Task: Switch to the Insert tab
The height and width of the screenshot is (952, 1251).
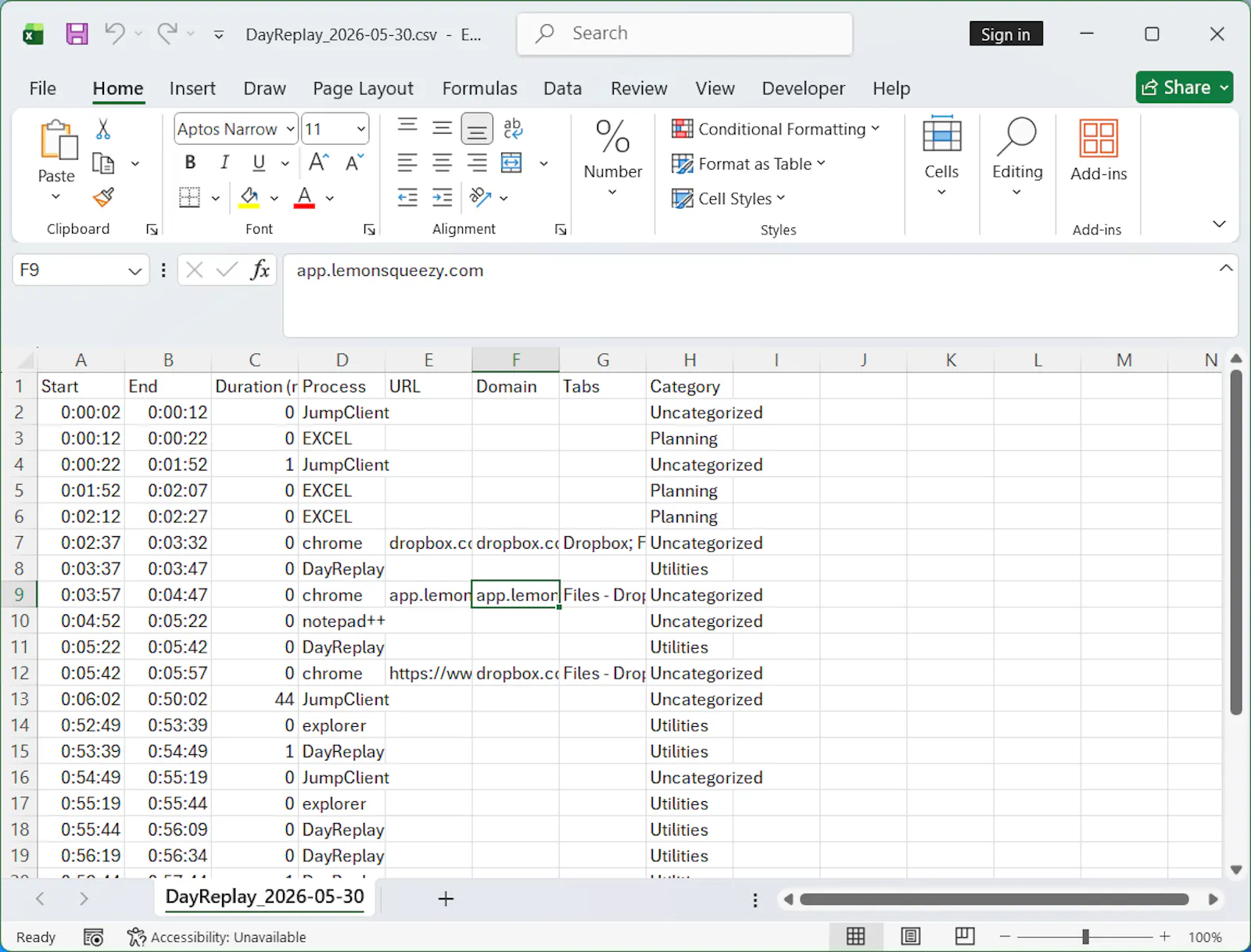Action: coord(192,88)
